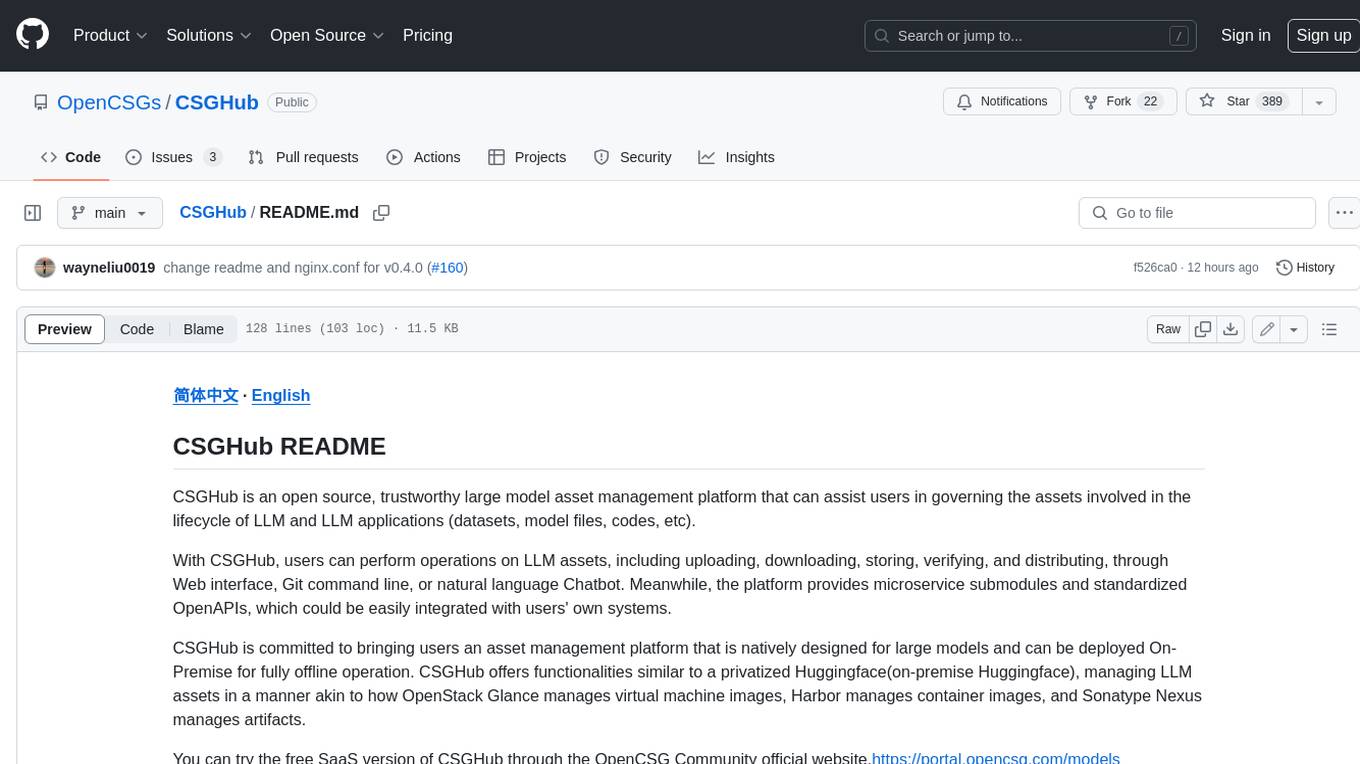Image resolution: width=1360 pixels, height=764 pixels.
Task: Switch to the Preview view
Action: click(x=64, y=329)
